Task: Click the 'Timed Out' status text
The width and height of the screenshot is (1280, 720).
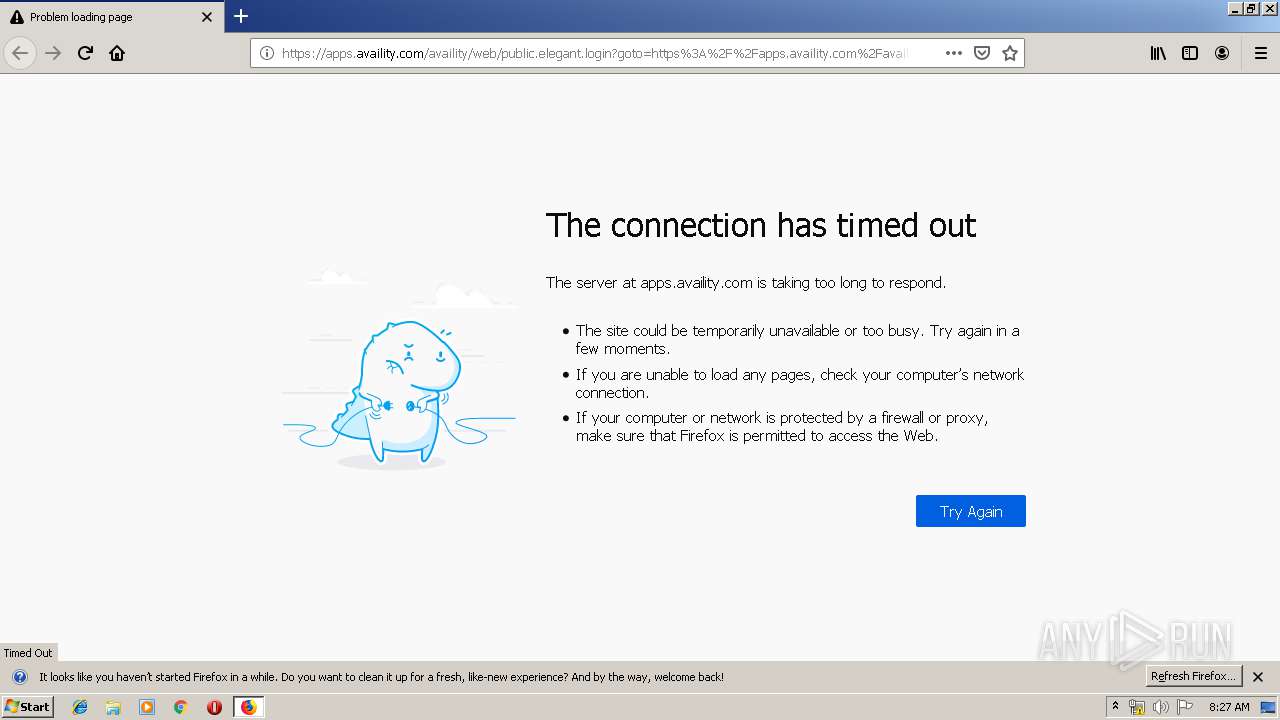Action: click(28, 653)
